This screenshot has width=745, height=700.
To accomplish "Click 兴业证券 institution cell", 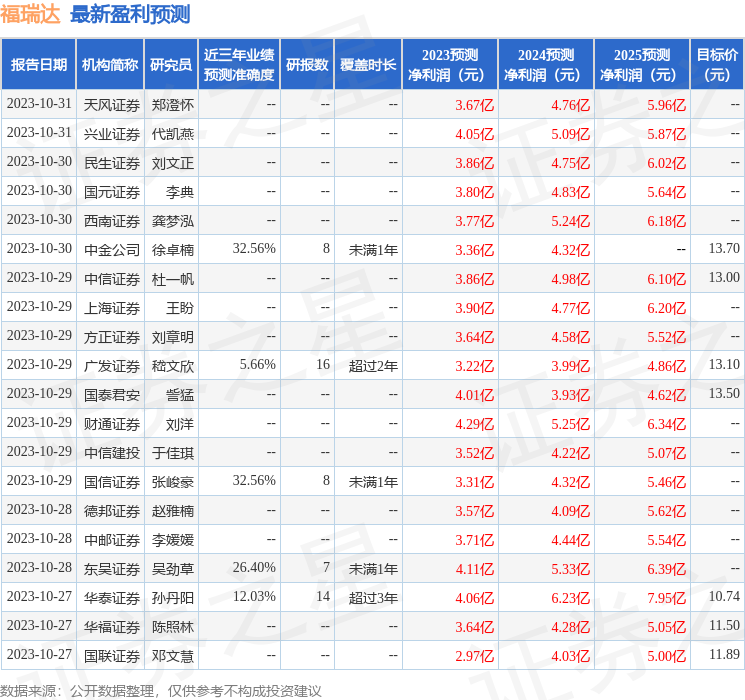I will point(112,134).
